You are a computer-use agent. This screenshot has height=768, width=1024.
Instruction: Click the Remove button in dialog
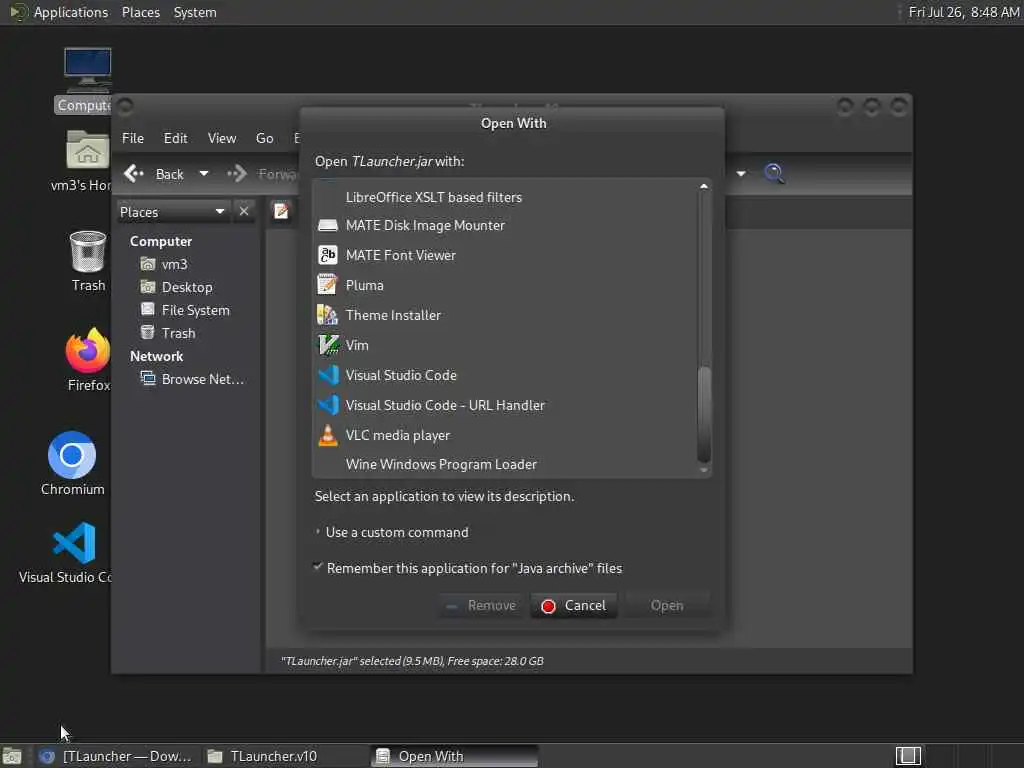coord(481,605)
